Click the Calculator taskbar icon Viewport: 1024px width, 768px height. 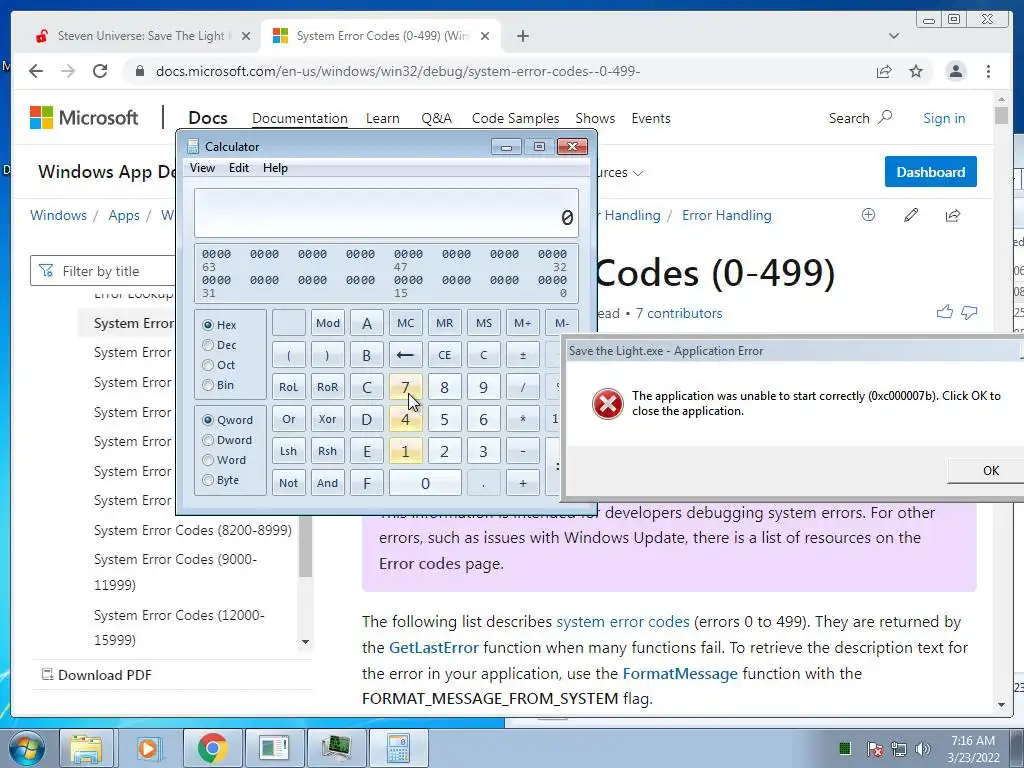[398, 748]
